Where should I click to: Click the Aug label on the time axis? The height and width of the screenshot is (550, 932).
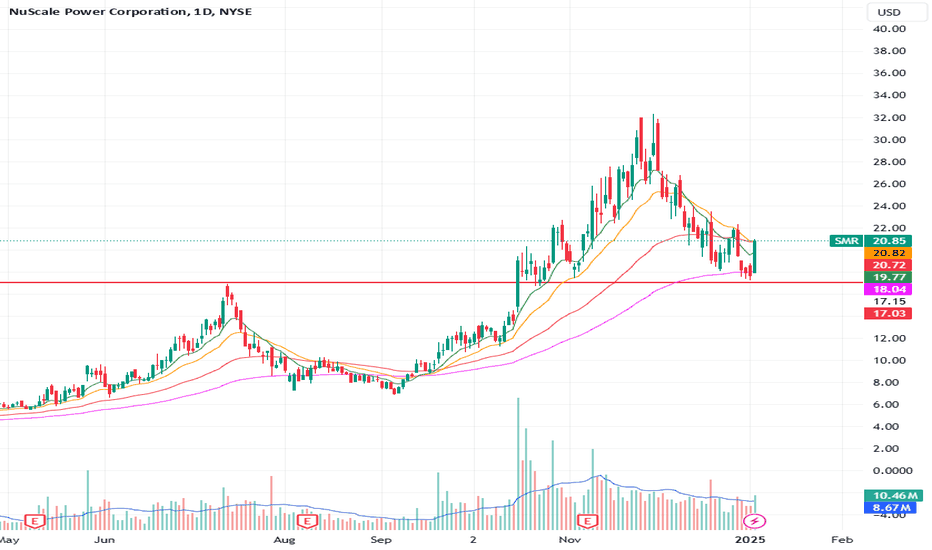point(284,540)
